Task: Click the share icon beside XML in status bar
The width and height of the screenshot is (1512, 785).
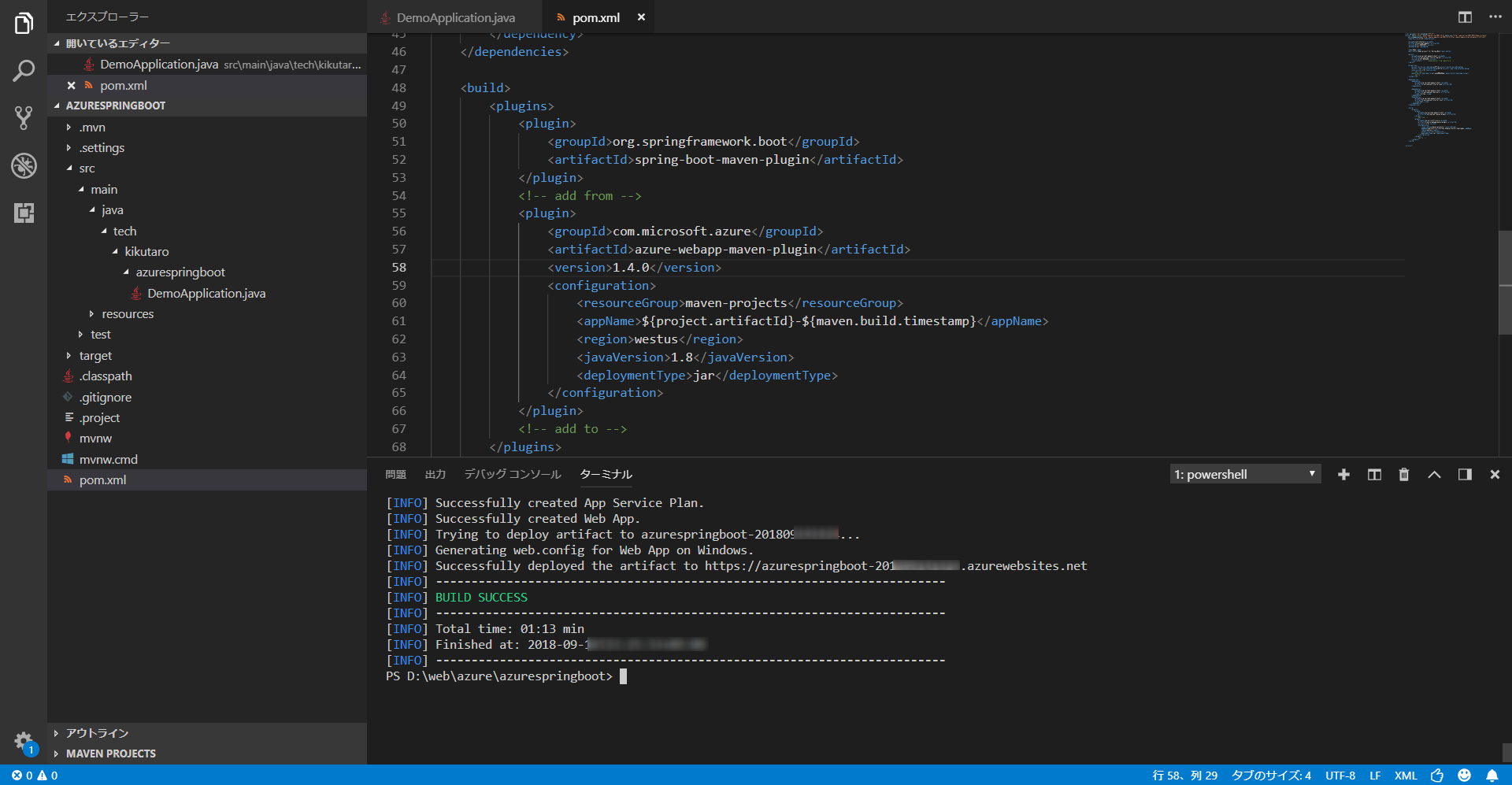Action: click(x=1437, y=776)
